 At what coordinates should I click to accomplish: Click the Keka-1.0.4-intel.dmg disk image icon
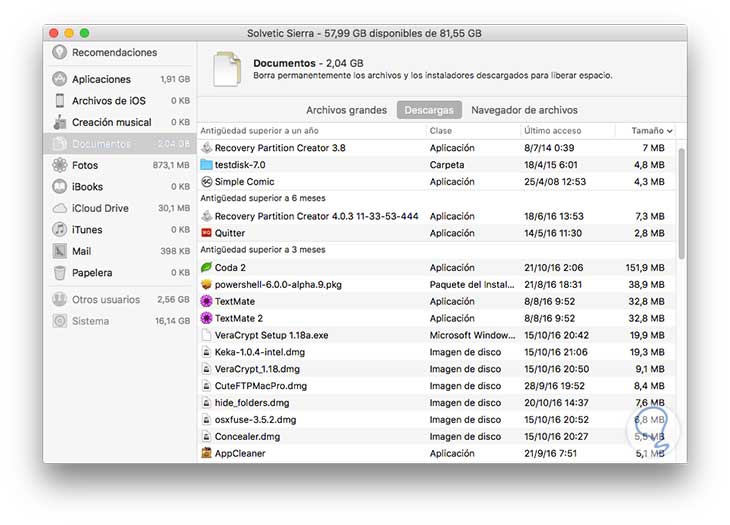(x=206, y=352)
